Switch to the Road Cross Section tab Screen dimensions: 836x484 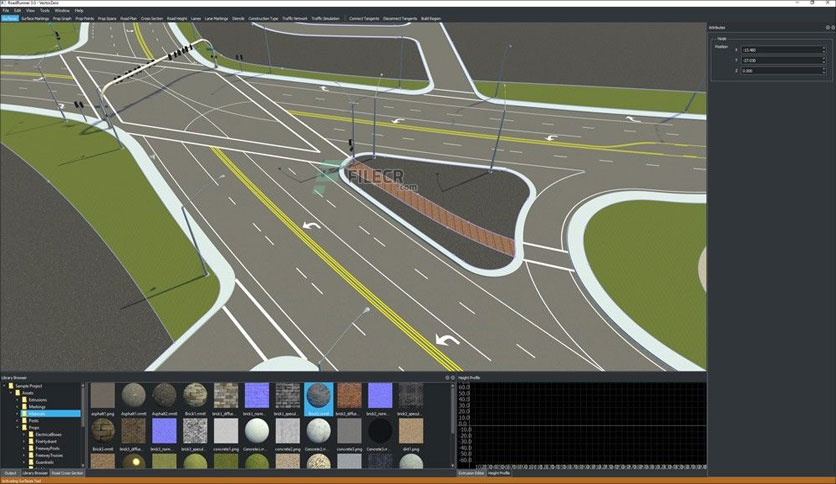pyautogui.click(x=67, y=473)
